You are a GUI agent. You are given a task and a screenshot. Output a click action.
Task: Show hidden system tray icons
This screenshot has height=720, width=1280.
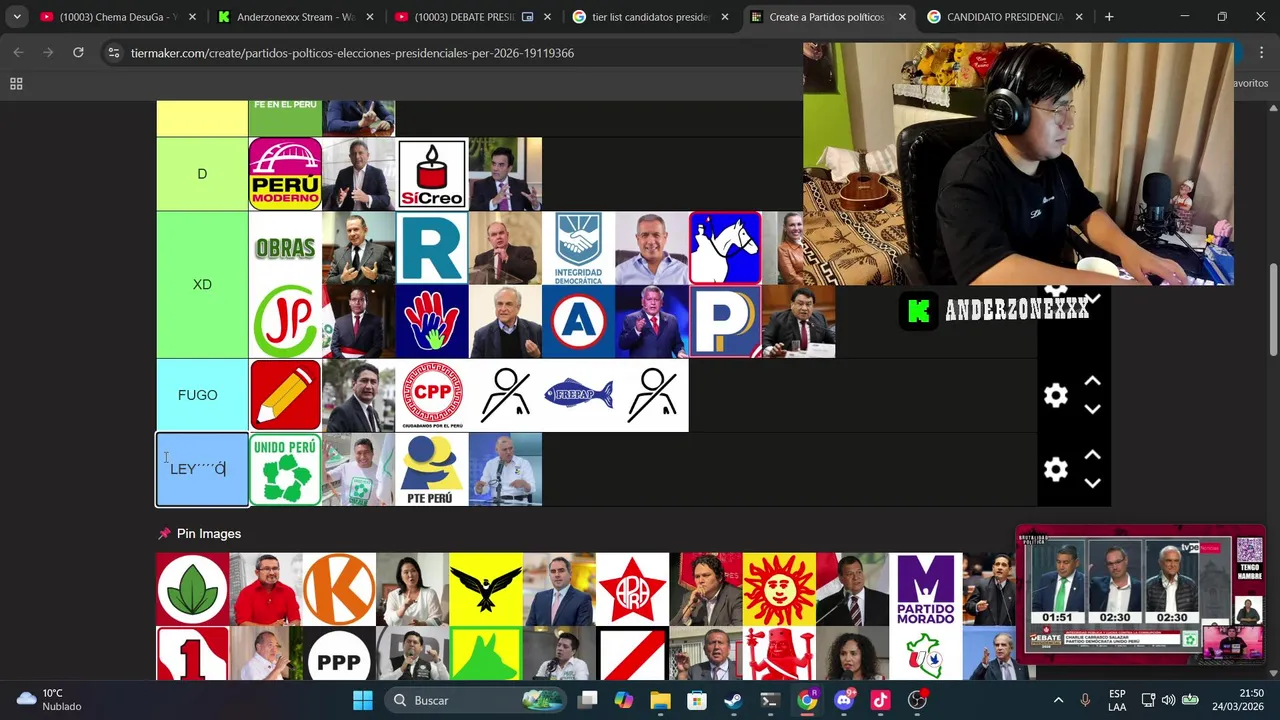point(1058,700)
